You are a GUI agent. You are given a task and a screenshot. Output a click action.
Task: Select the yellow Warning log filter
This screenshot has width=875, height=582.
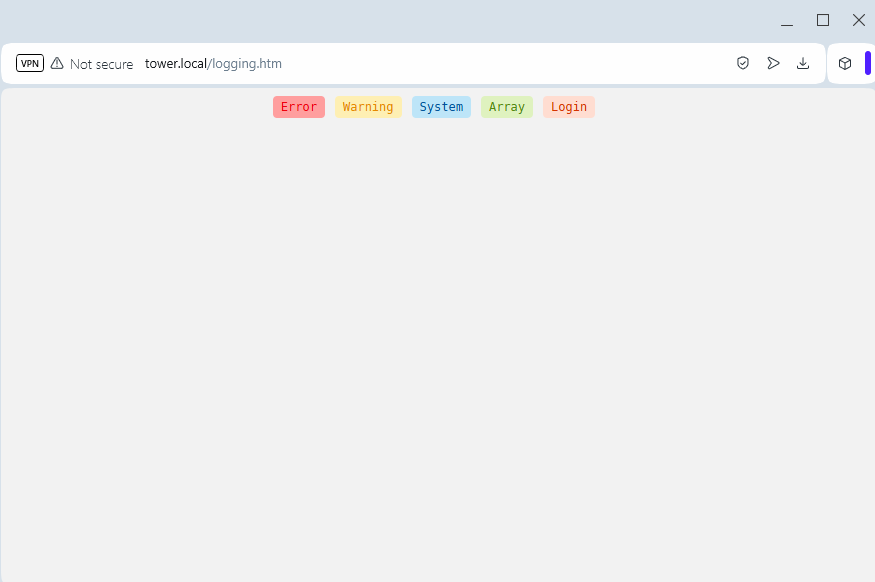(x=368, y=107)
